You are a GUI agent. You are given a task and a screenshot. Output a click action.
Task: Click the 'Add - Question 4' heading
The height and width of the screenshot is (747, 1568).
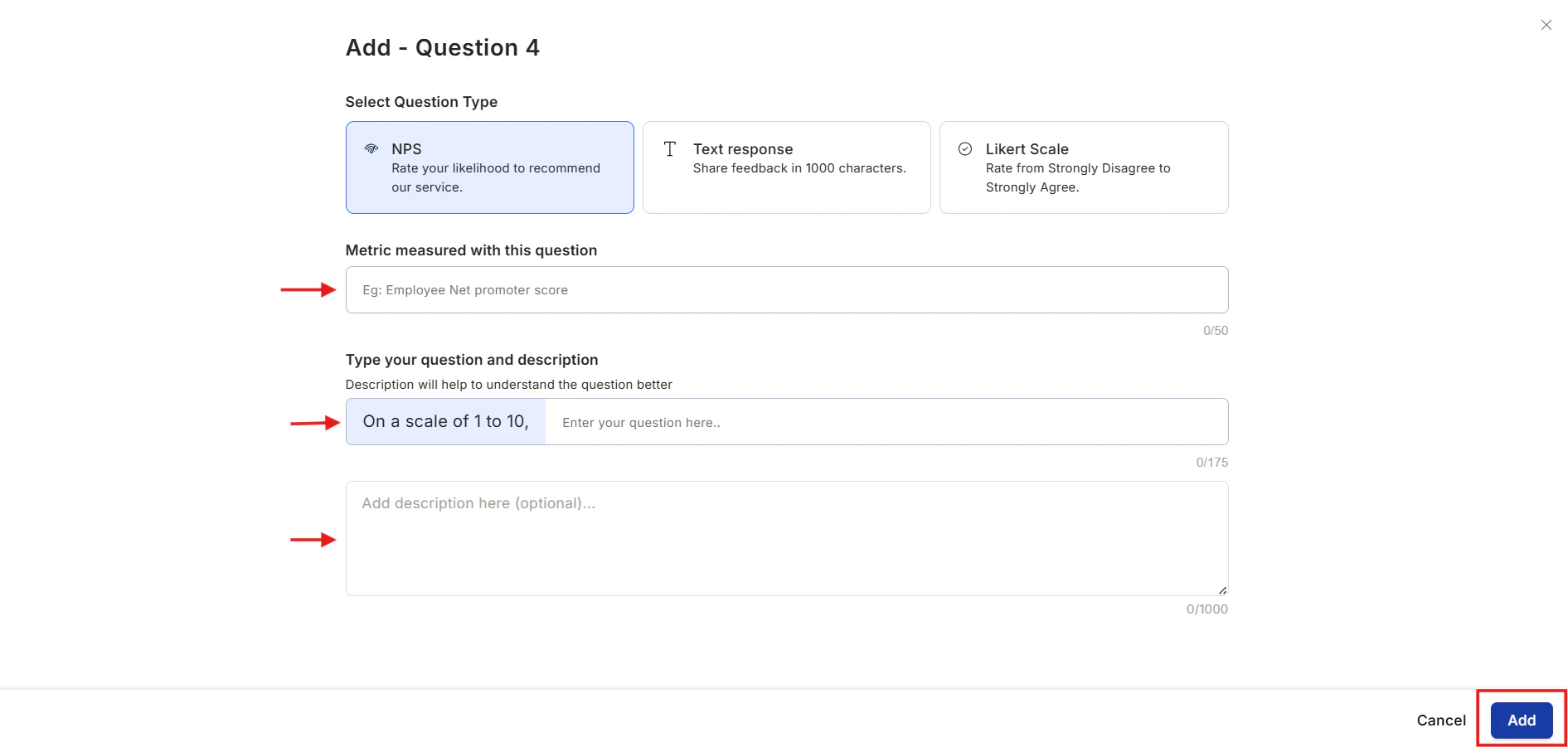tap(442, 48)
